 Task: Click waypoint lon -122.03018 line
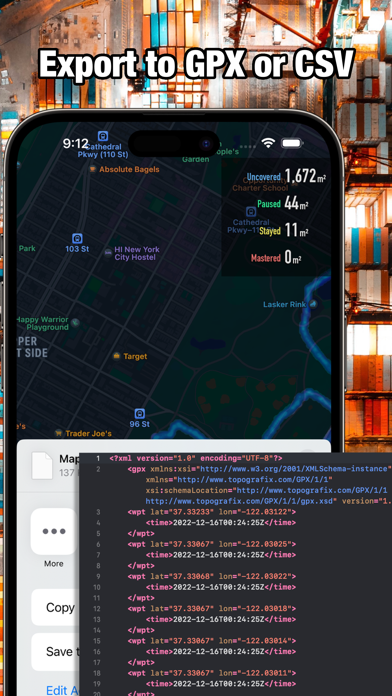pyautogui.click(x=212, y=608)
